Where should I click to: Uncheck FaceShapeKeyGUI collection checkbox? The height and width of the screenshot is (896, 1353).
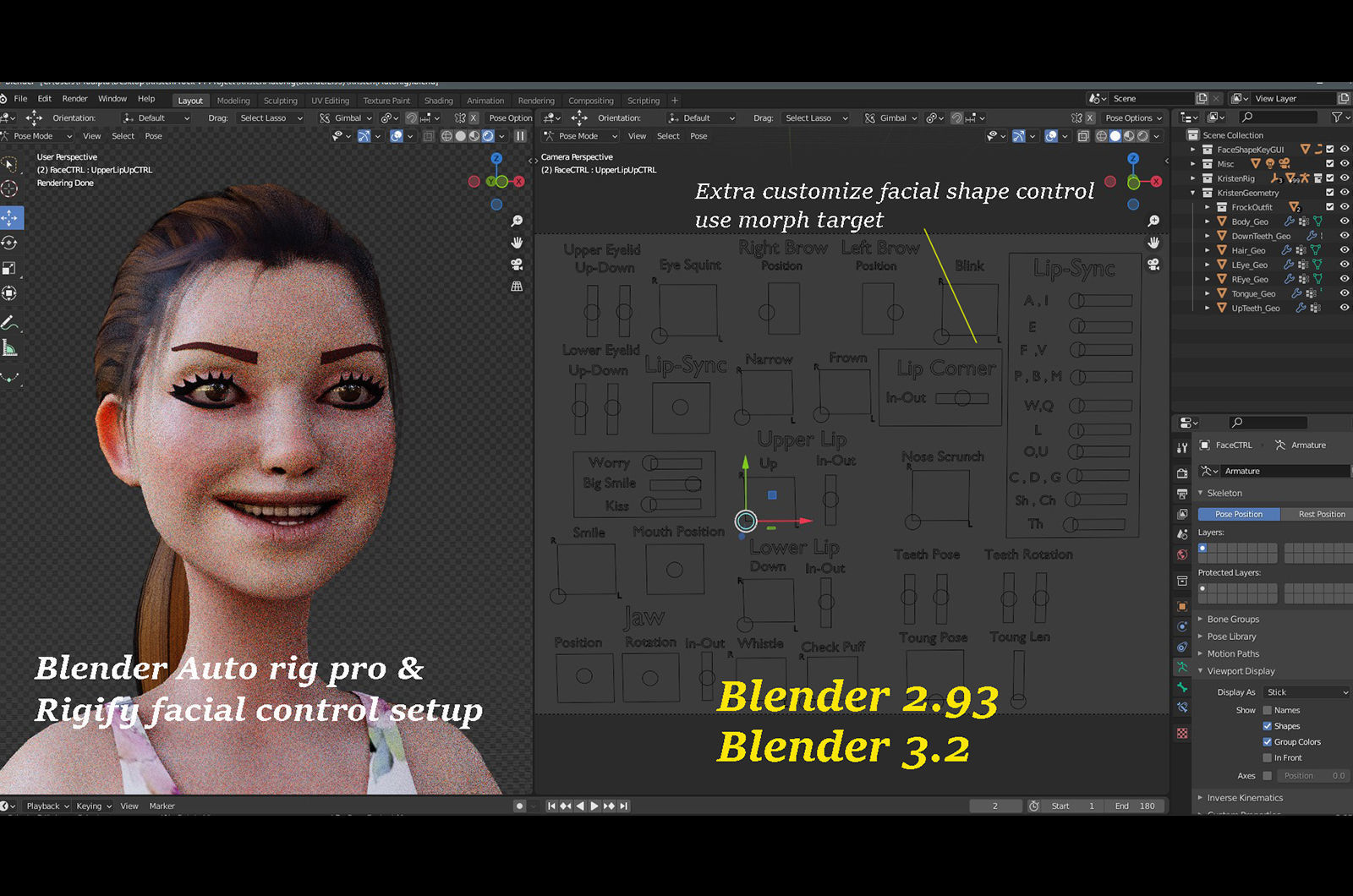tap(1329, 150)
